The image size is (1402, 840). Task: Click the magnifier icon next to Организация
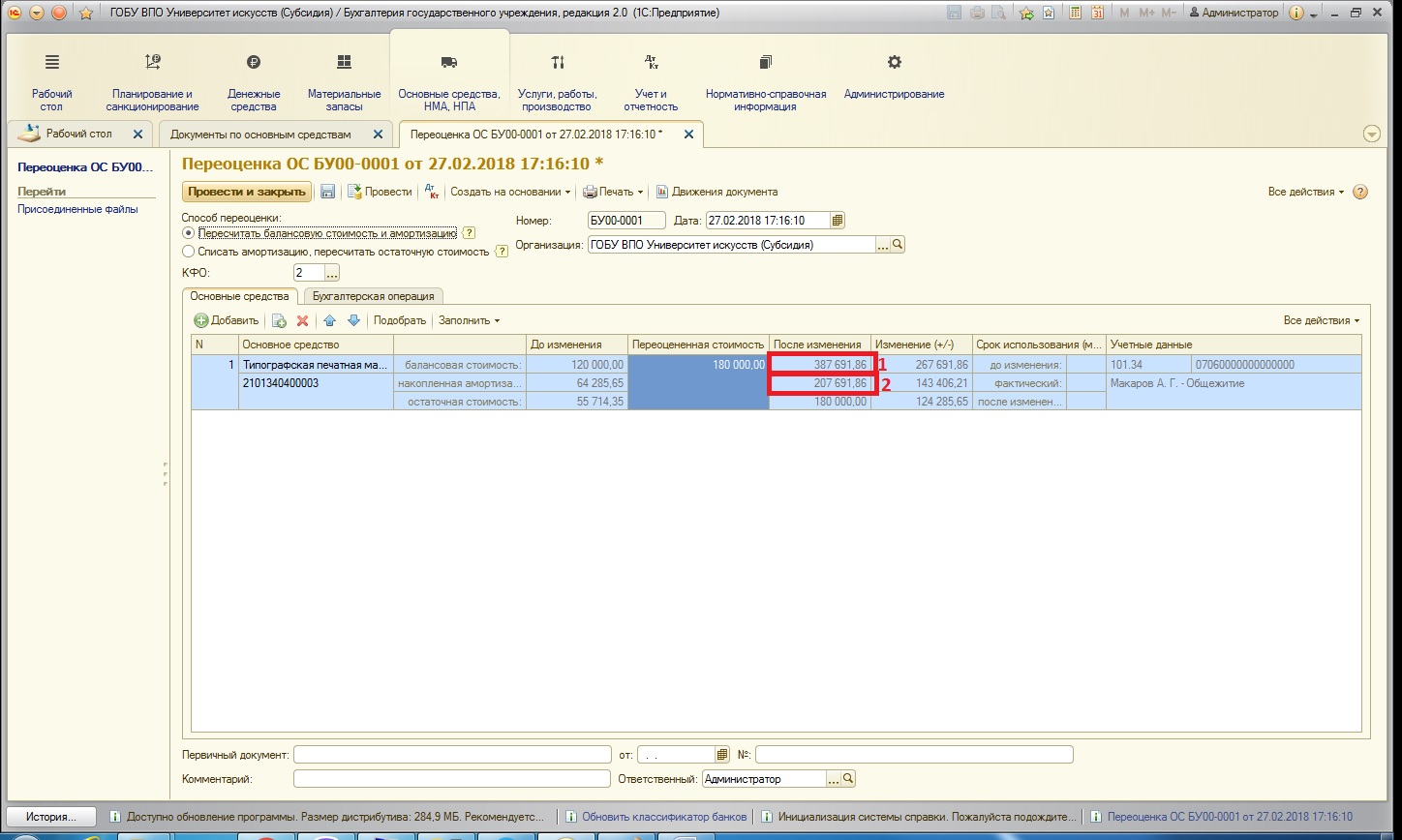898,245
